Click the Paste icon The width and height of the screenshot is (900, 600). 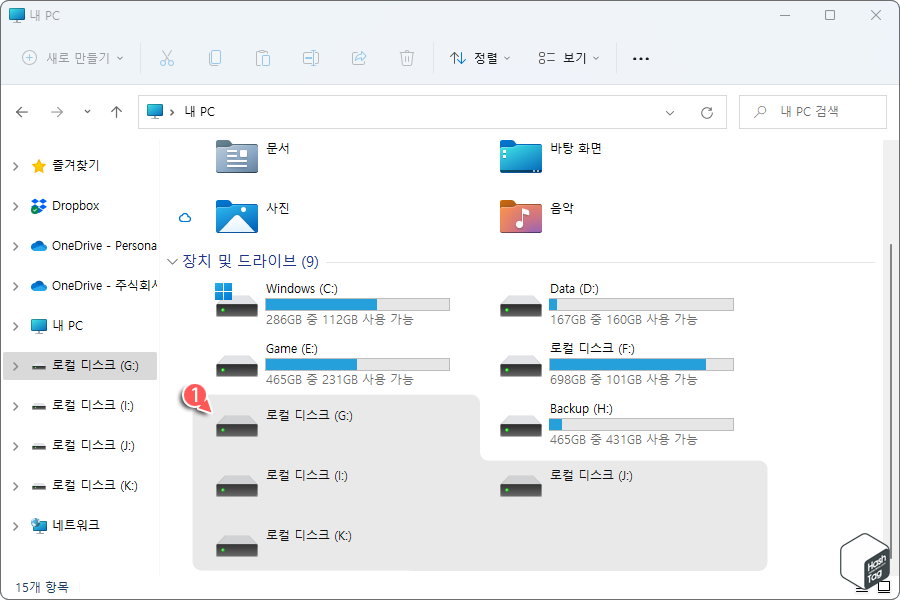coord(263,58)
